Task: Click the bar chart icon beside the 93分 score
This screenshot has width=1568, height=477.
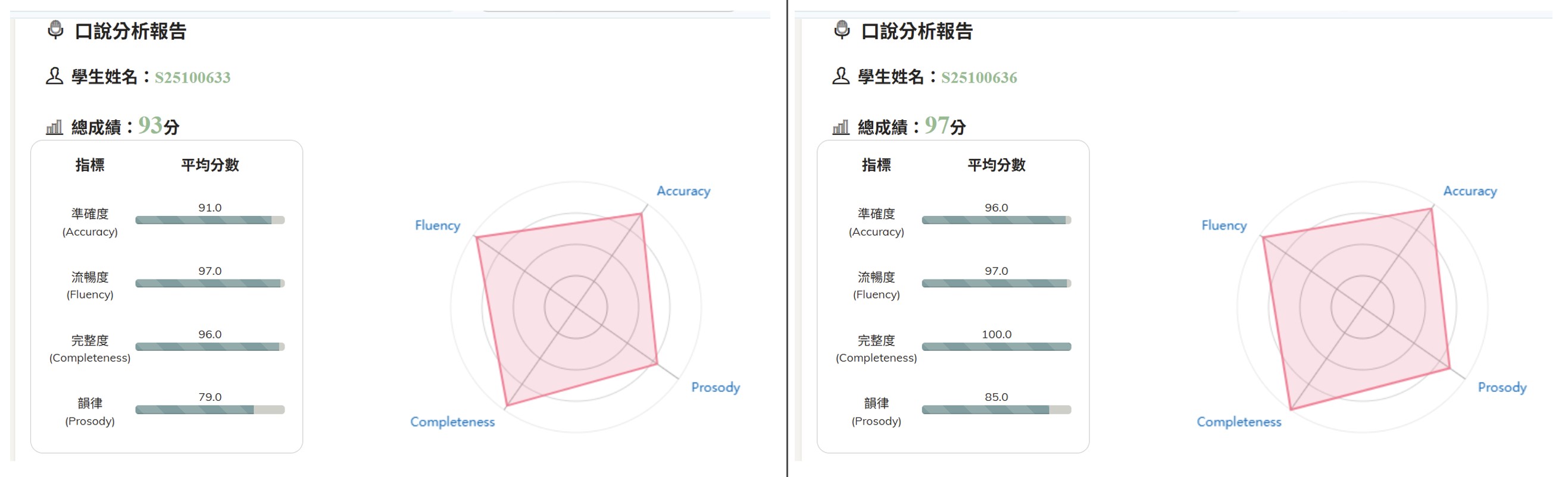Action: 54,127
